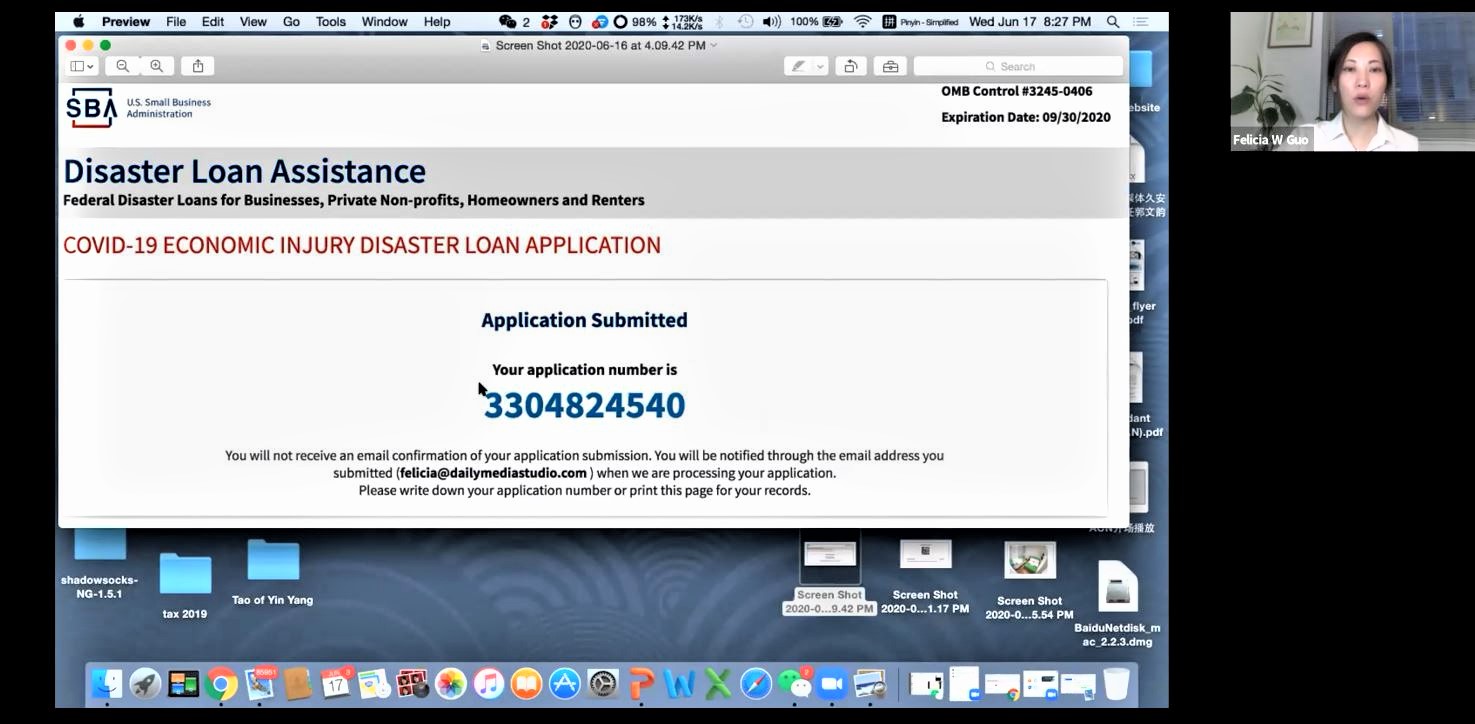
Task: Click the Rotate icon in Preview
Action: (850, 66)
